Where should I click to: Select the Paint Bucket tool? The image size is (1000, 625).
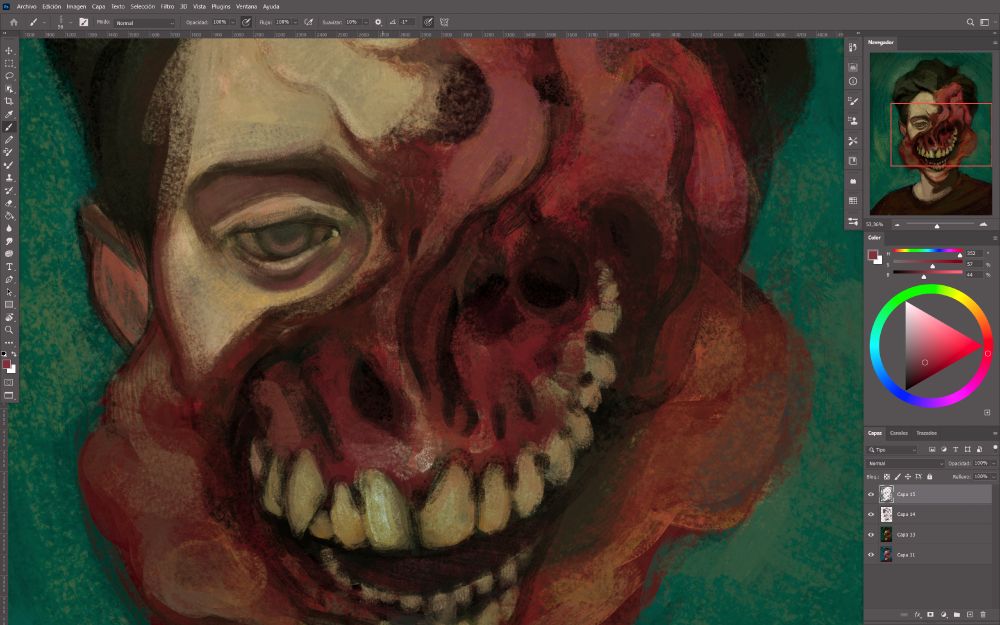[9, 216]
